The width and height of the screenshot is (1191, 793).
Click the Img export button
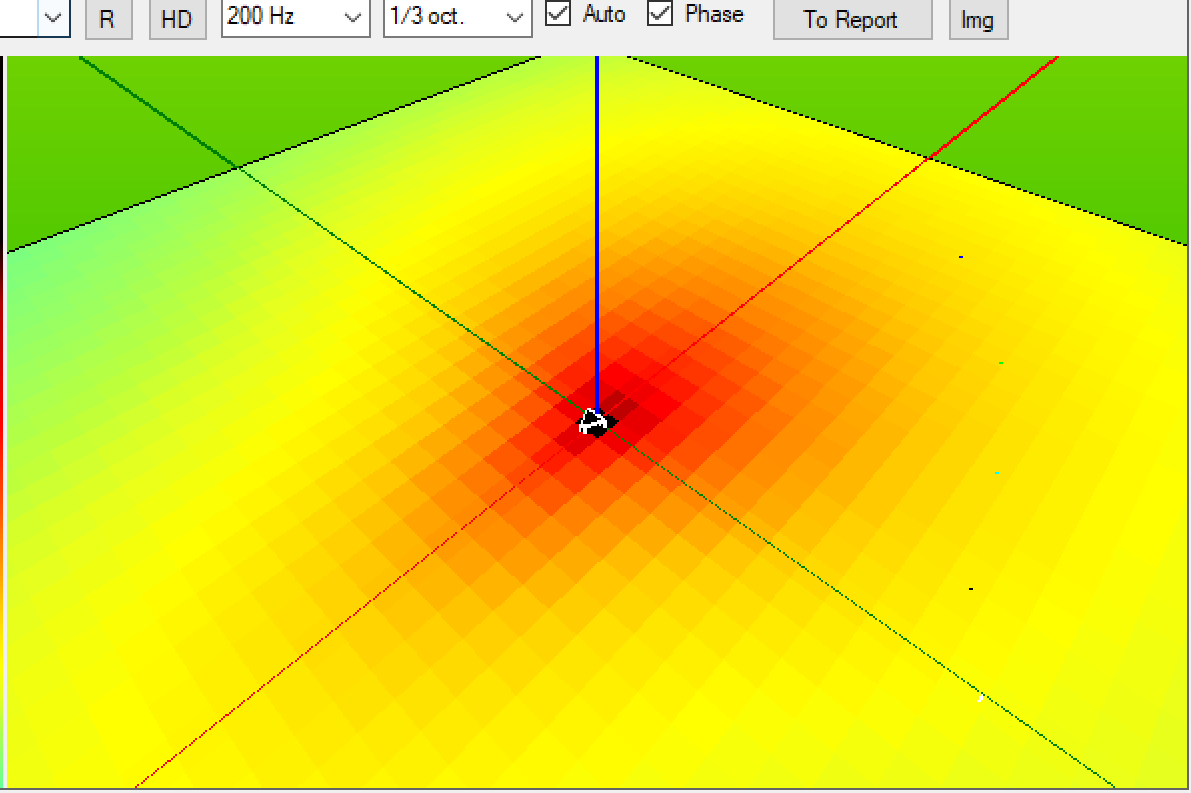tap(977, 19)
